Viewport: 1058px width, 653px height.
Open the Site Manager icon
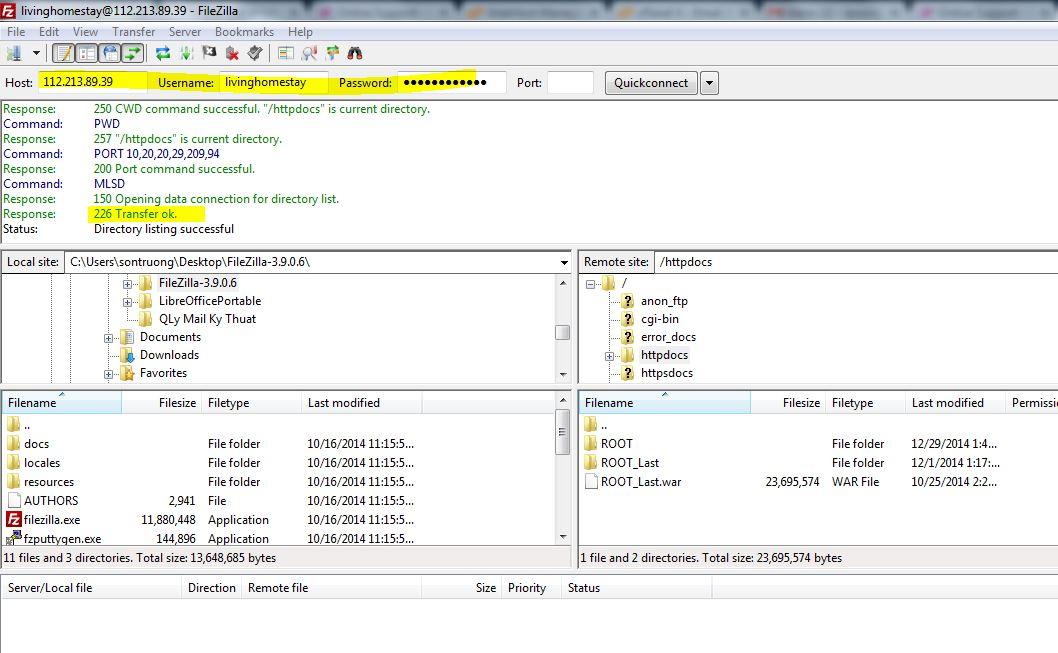(x=13, y=53)
